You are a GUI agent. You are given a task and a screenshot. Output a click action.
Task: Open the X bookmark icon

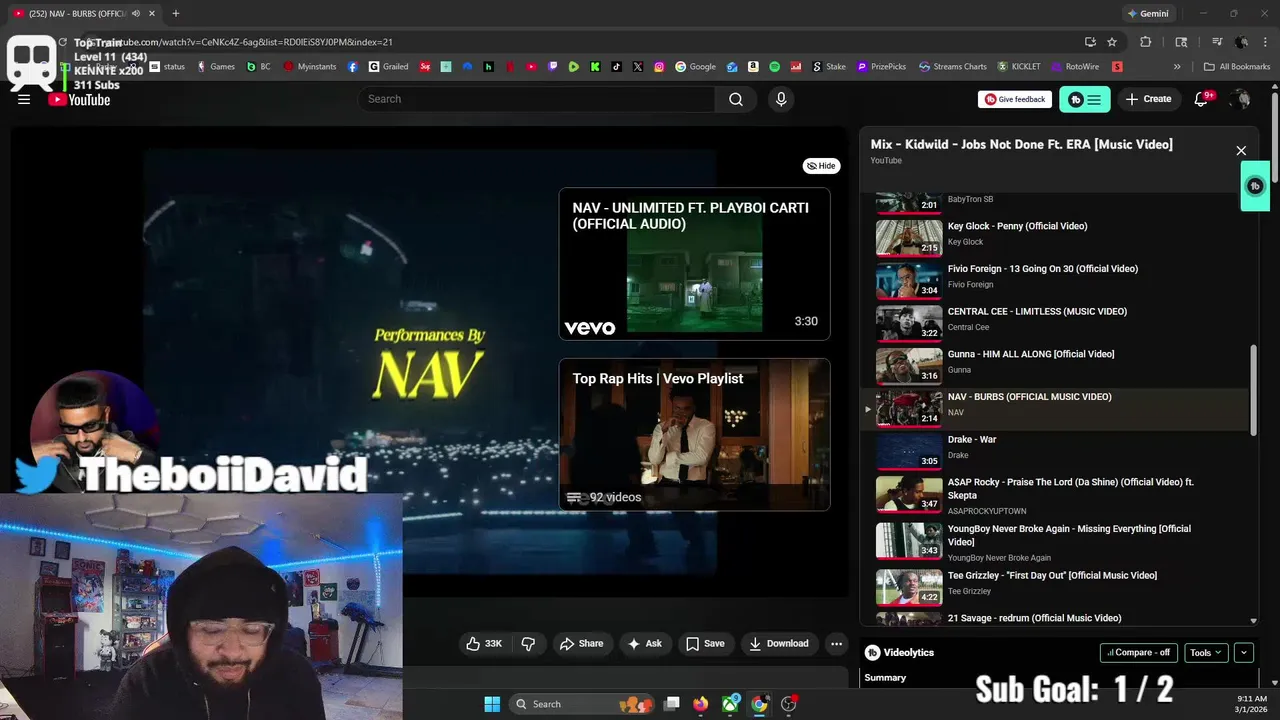(638, 67)
